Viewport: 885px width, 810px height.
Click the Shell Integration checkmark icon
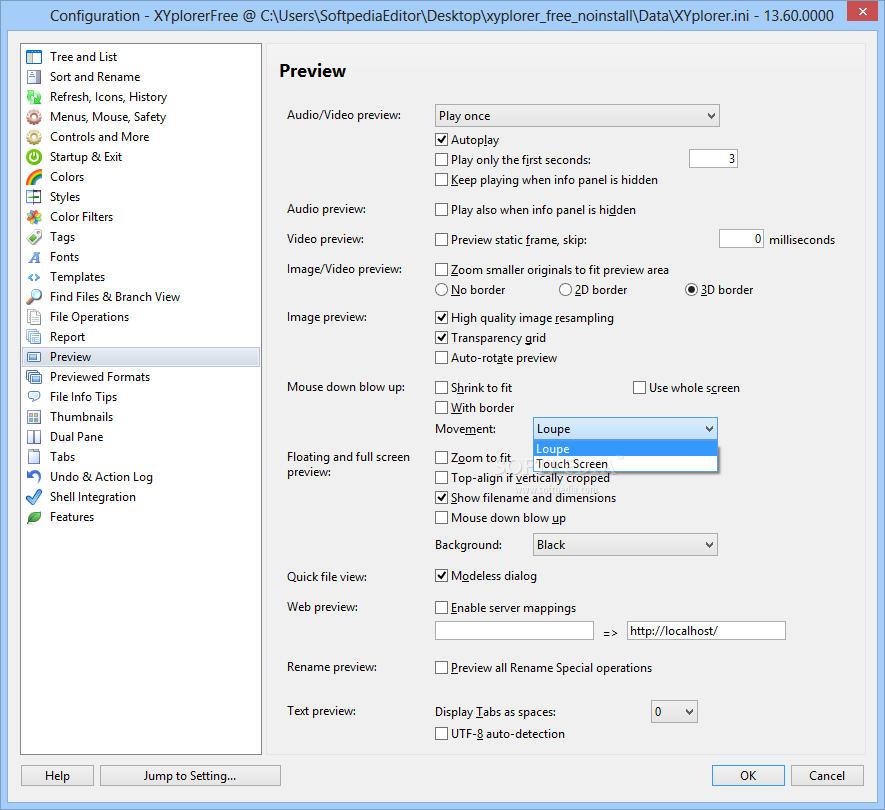click(34, 497)
